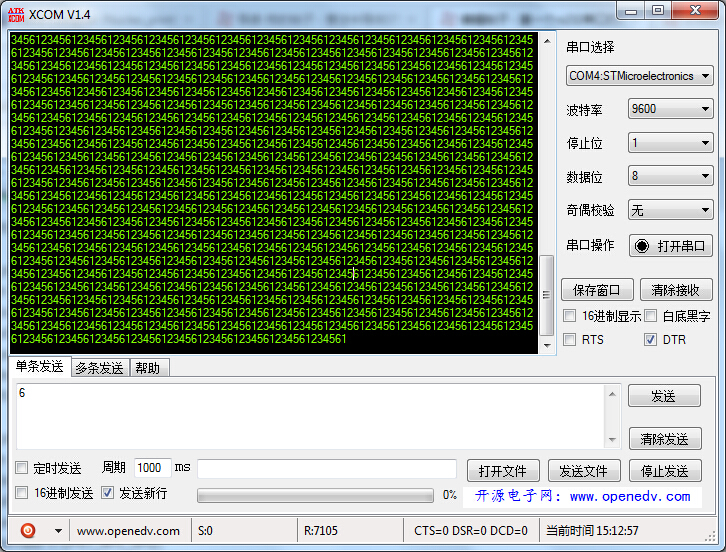
Task: Click the ATK XCOM title bar icon
Action: pos(16,15)
